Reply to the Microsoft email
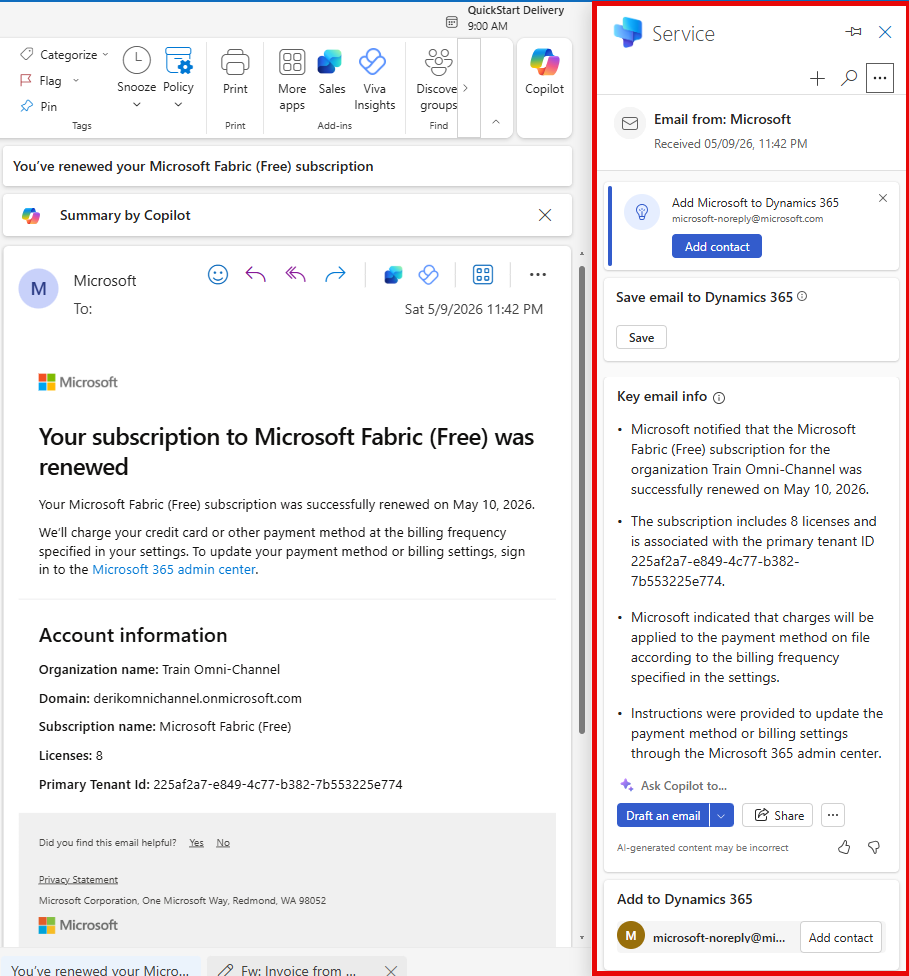Viewport: 909px width, 976px height. coord(255,274)
